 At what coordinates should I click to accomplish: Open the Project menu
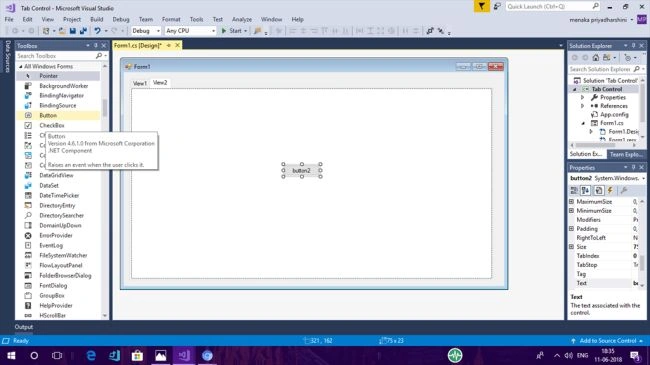click(72, 19)
